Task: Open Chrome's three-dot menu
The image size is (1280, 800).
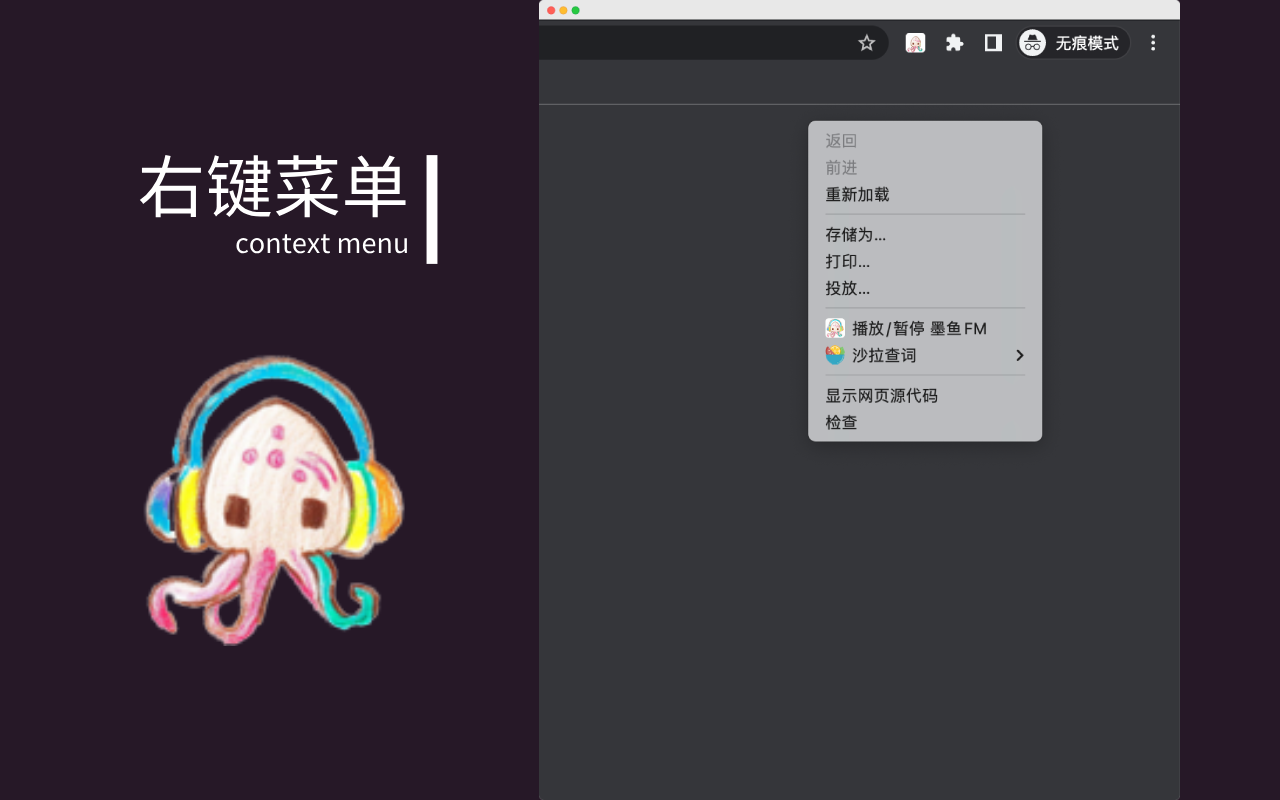Action: (1153, 42)
